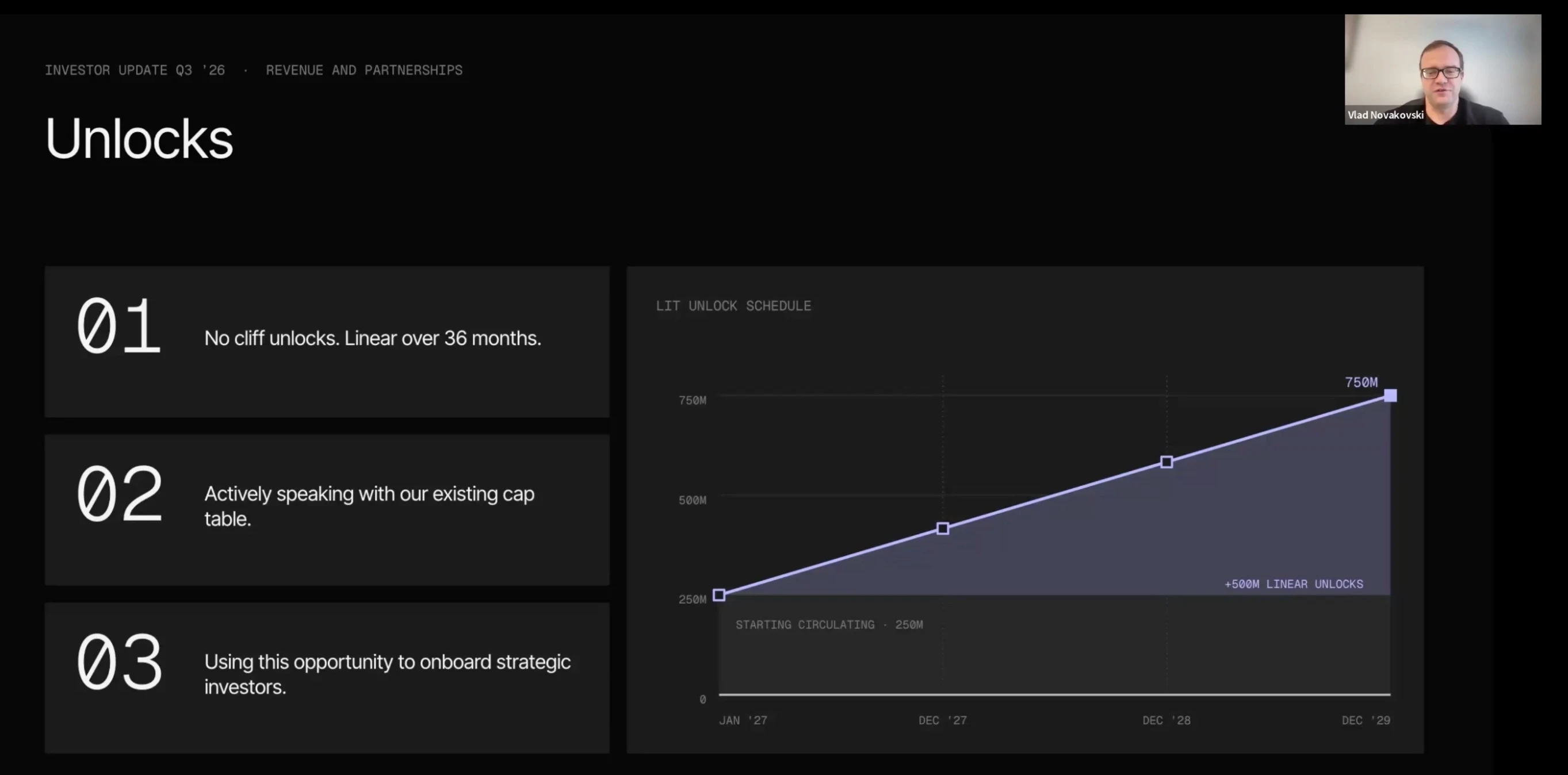This screenshot has height=775, width=1568.
Task: Click the 0 y-axis label
Action: (703, 700)
